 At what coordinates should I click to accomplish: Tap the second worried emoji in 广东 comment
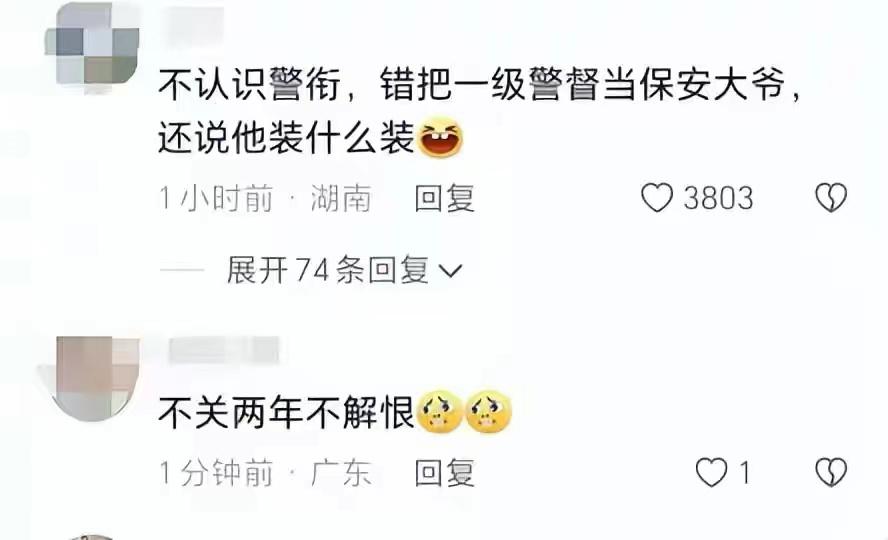(x=489, y=412)
